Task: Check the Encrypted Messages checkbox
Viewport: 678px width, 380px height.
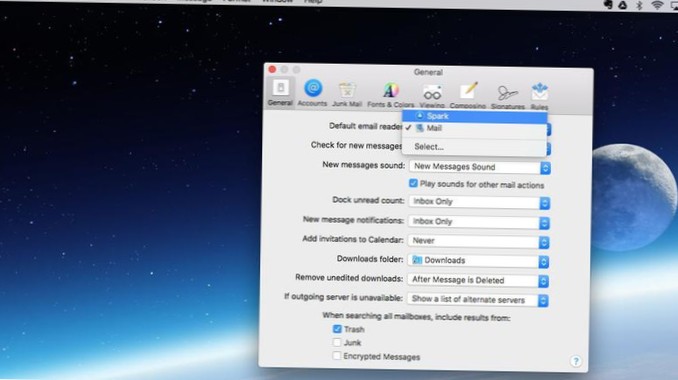Action: point(336,356)
